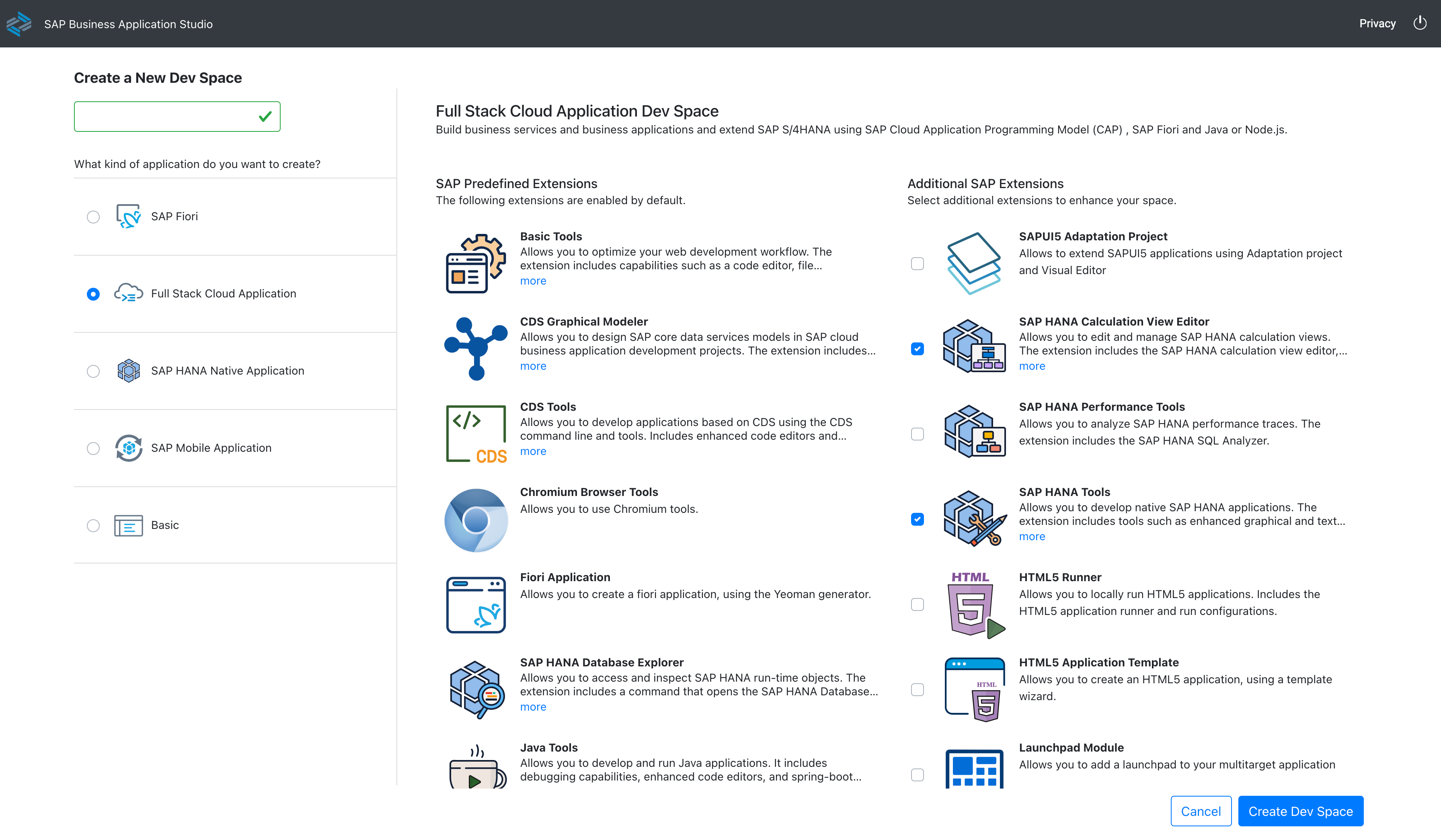Select the Basic application type
1441x840 pixels.
click(x=93, y=525)
